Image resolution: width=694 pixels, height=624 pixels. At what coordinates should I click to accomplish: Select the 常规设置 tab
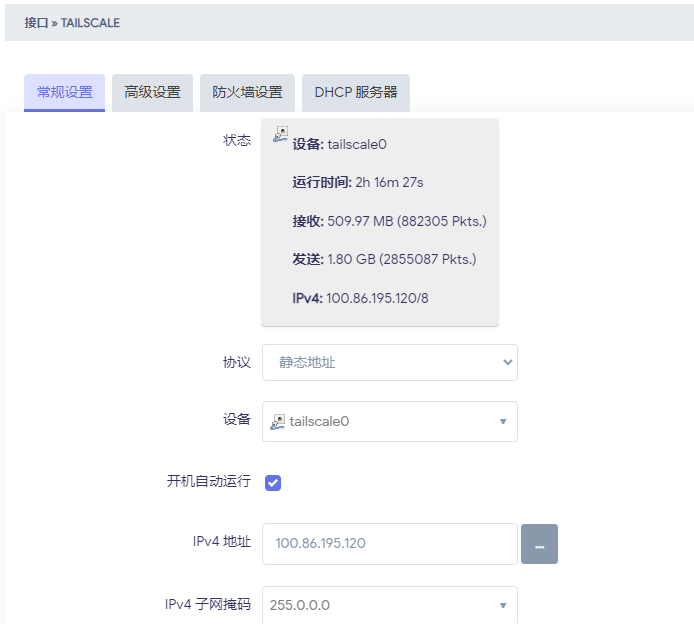(x=64, y=92)
